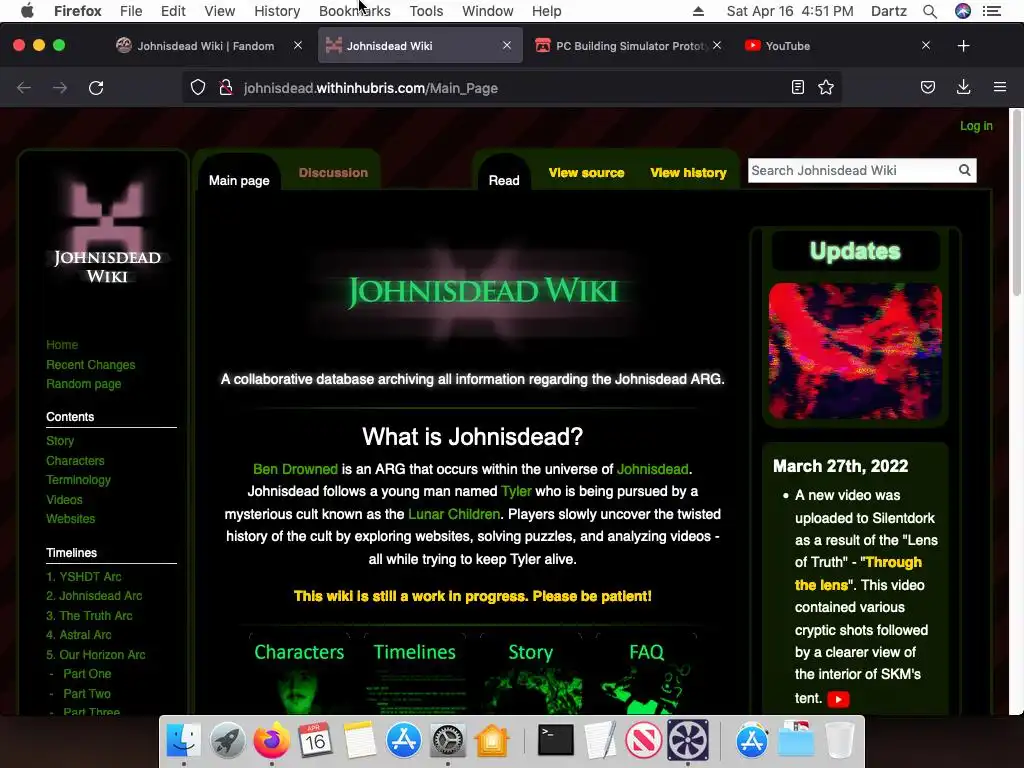Open the Story tile
The image size is (1024, 768).
[x=530, y=675]
